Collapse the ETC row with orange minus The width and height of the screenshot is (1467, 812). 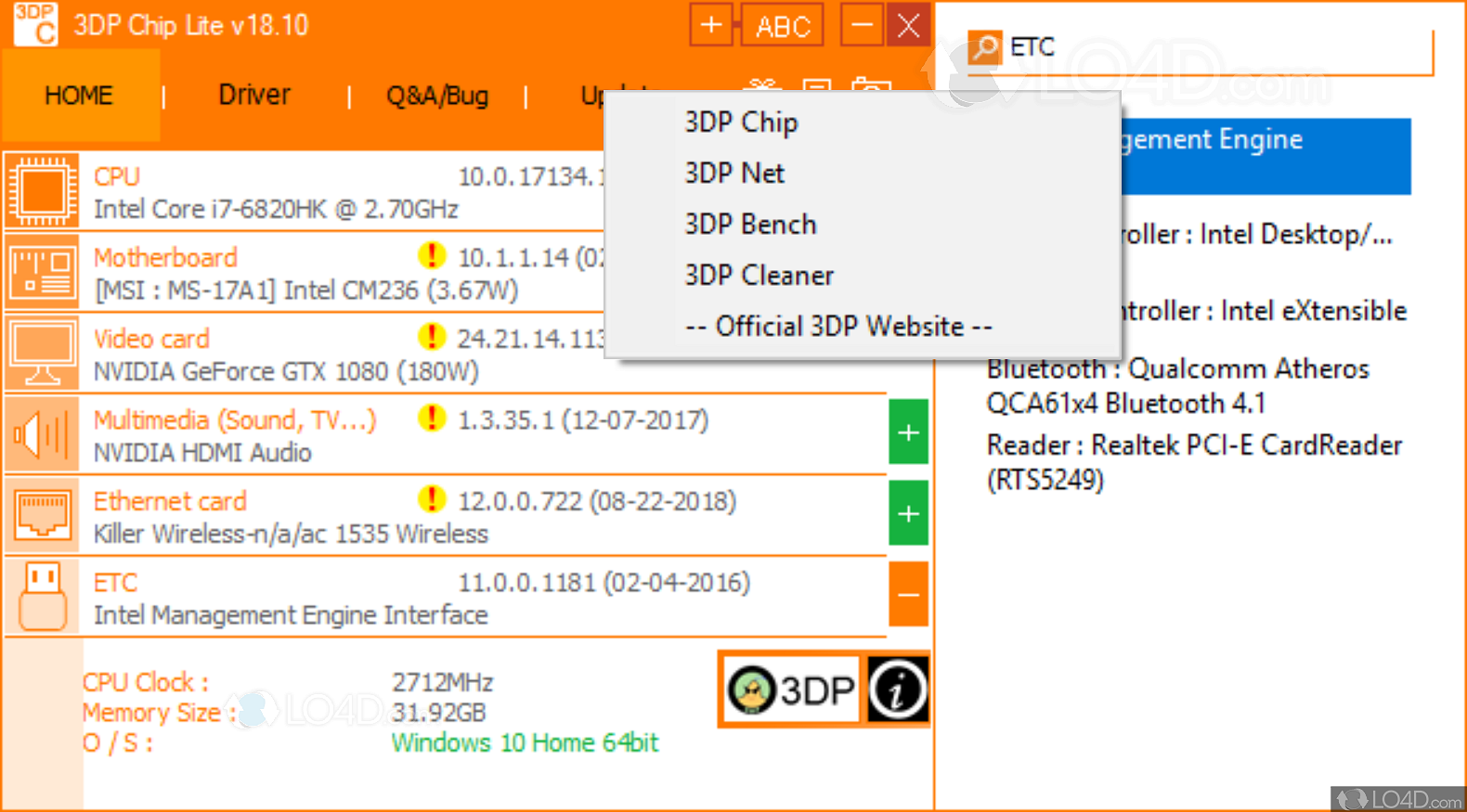coord(908,594)
